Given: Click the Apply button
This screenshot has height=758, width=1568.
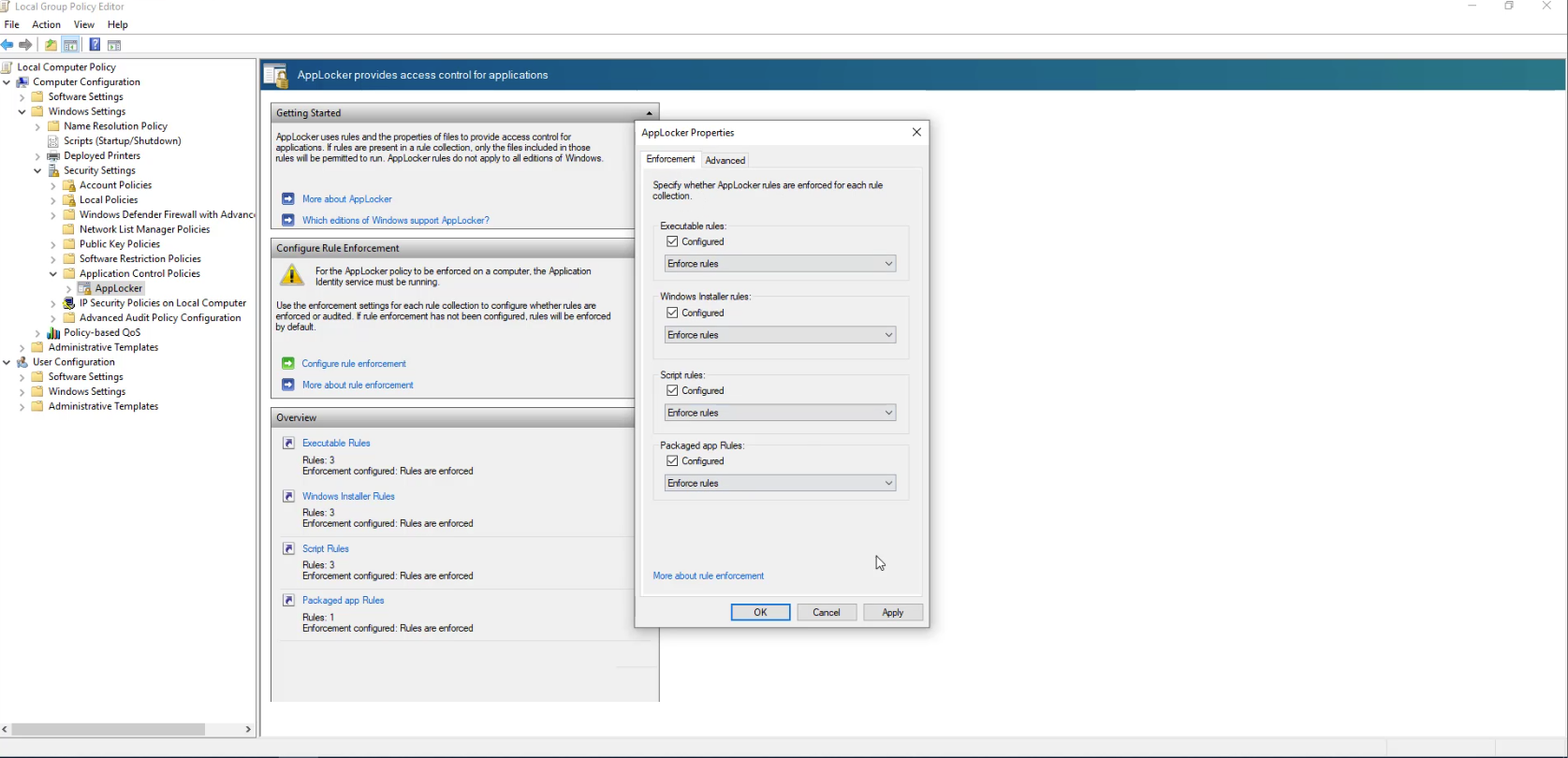Looking at the screenshot, I should pos(893,612).
